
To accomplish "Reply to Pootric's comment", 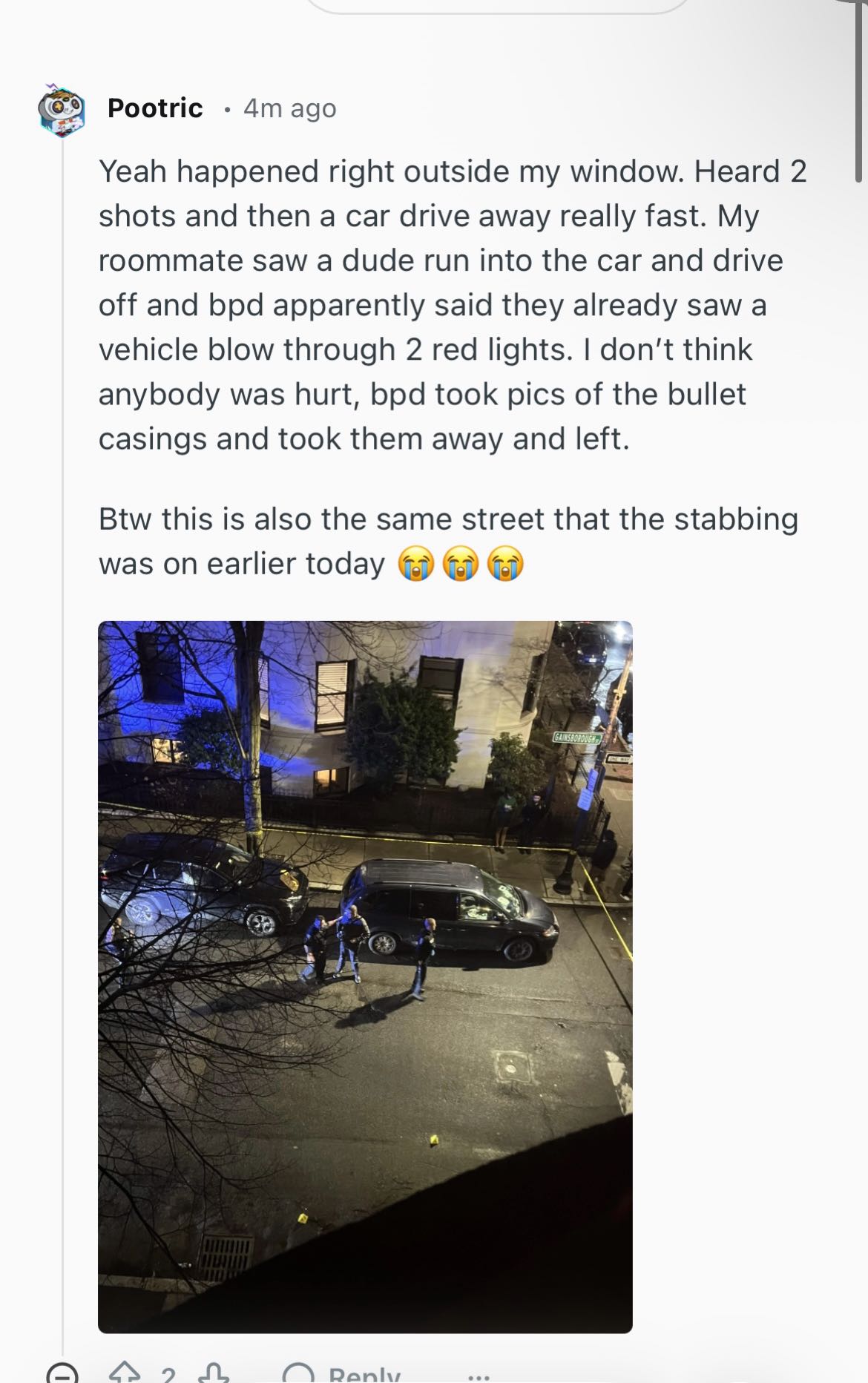I will (343, 1374).
